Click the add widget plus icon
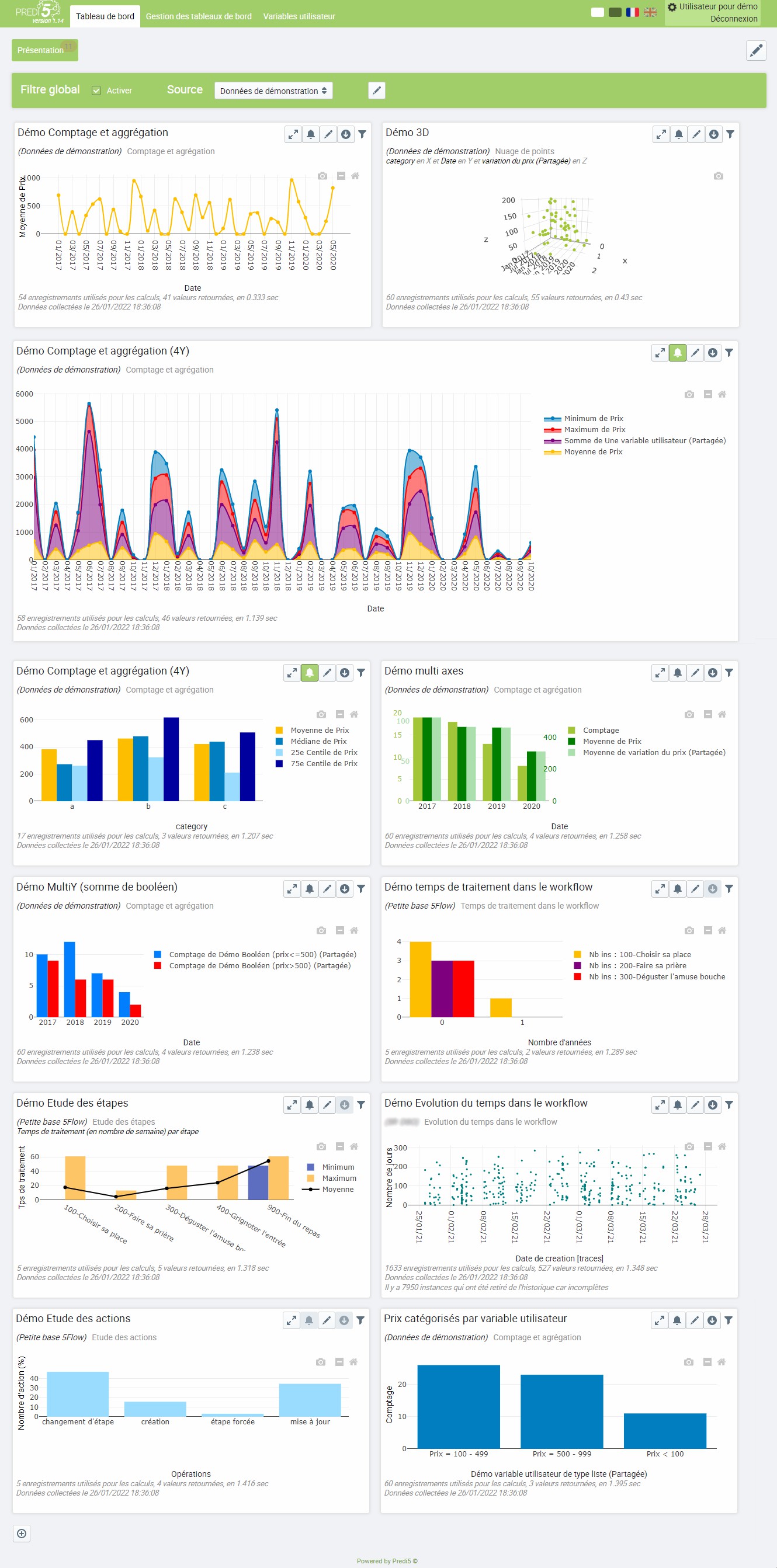777x1568 pixels. pos(21,1534)
